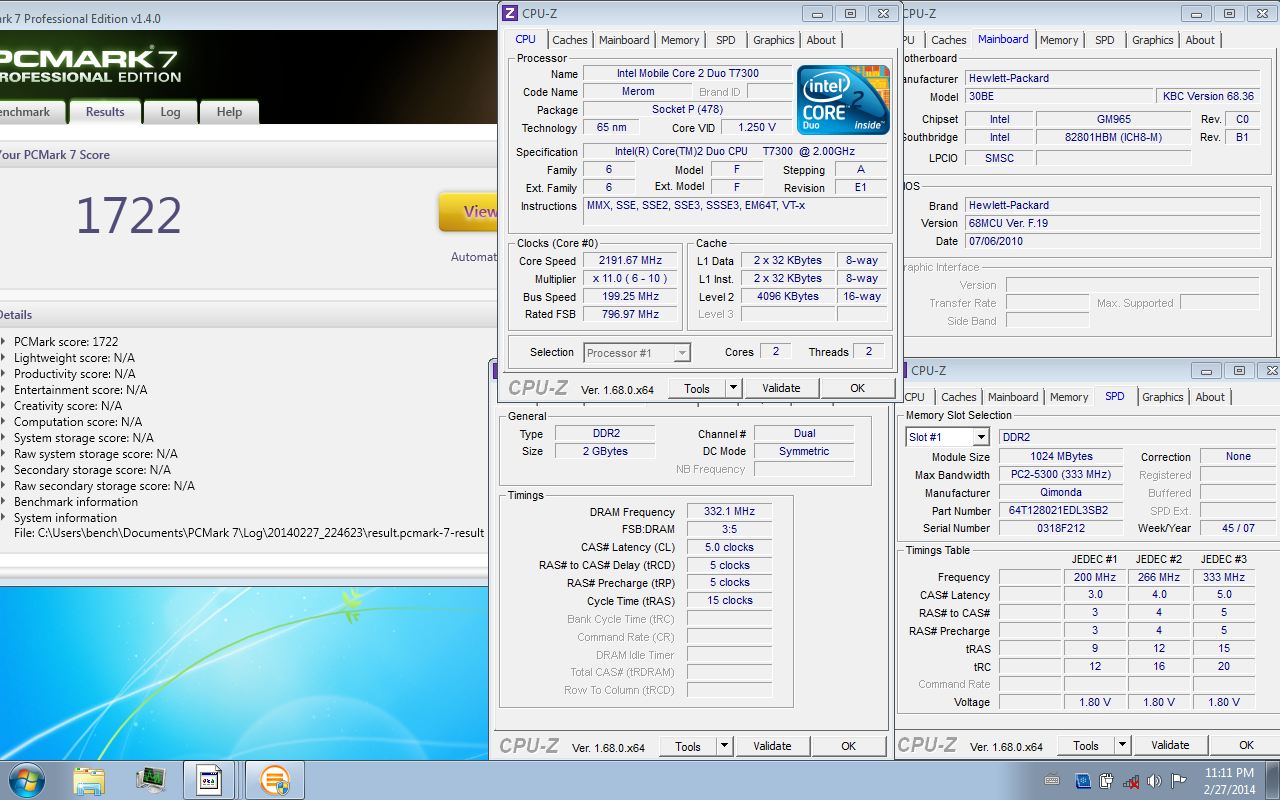Screen dimensions: 1280x800
Task: Expand the Entertainment score row
Action: pyautogui.click(x=3, y=390)
